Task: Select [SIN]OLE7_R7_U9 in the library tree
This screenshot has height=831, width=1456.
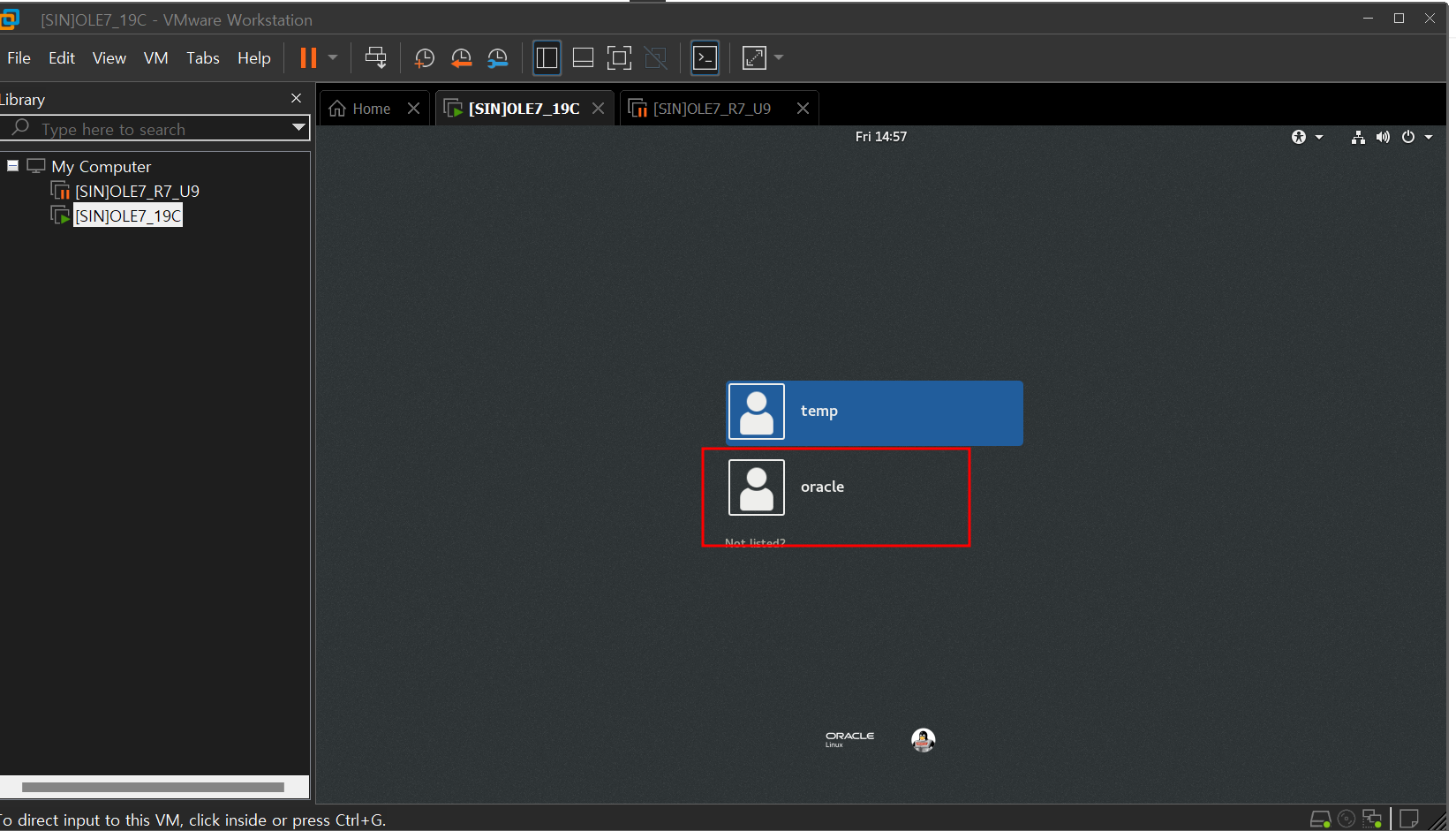Action: [137, 192]
